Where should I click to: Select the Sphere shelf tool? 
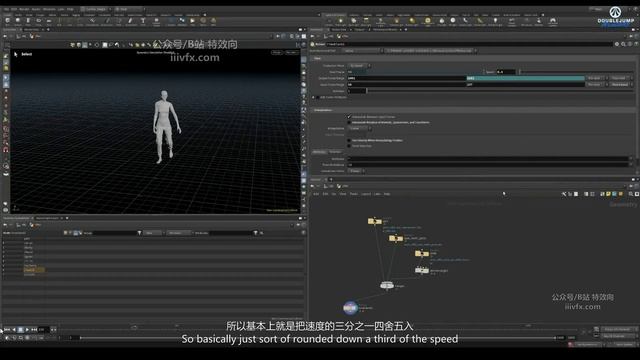point(18,21)
